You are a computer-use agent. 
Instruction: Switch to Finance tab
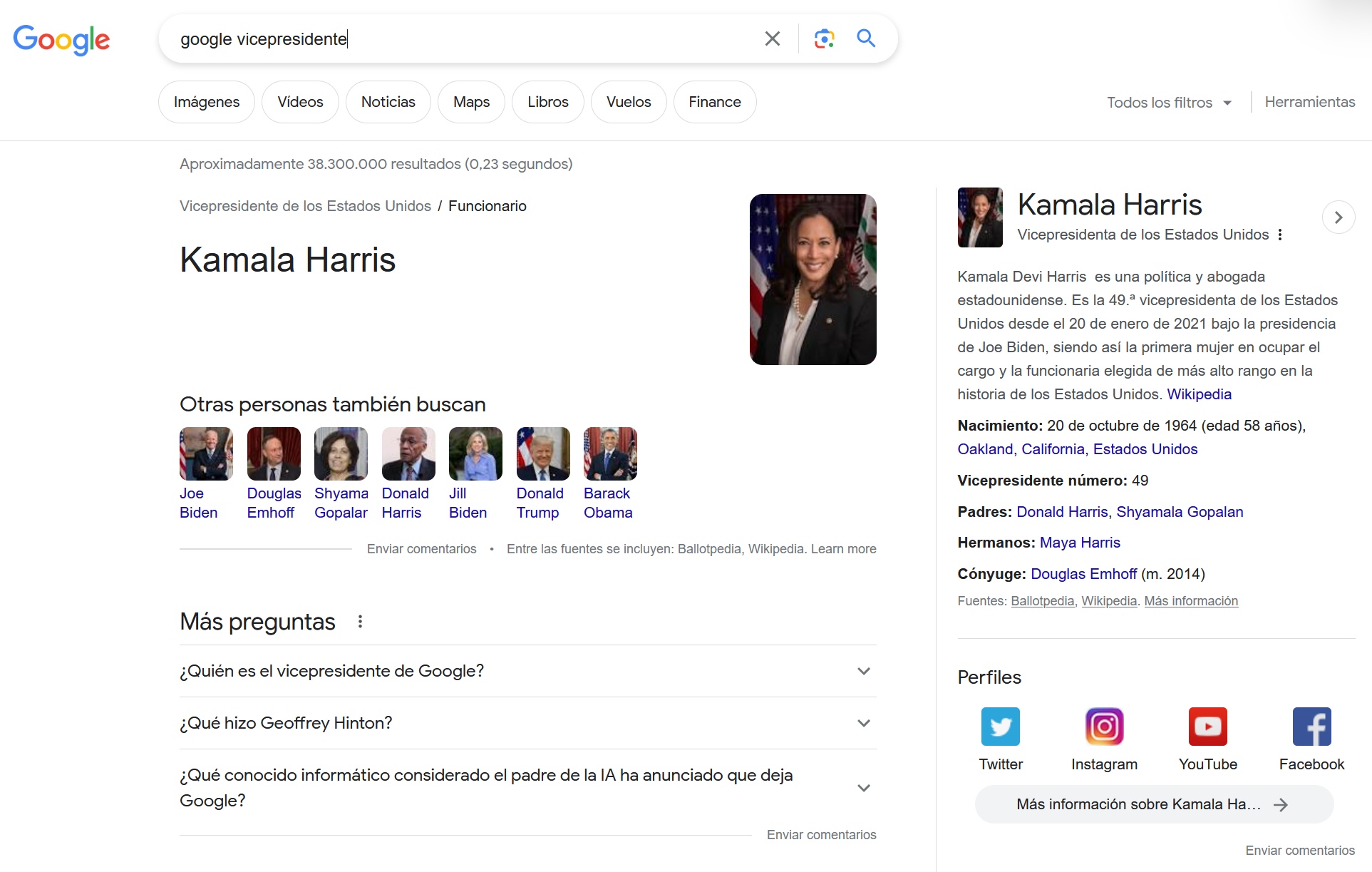(x=715, y=102)
